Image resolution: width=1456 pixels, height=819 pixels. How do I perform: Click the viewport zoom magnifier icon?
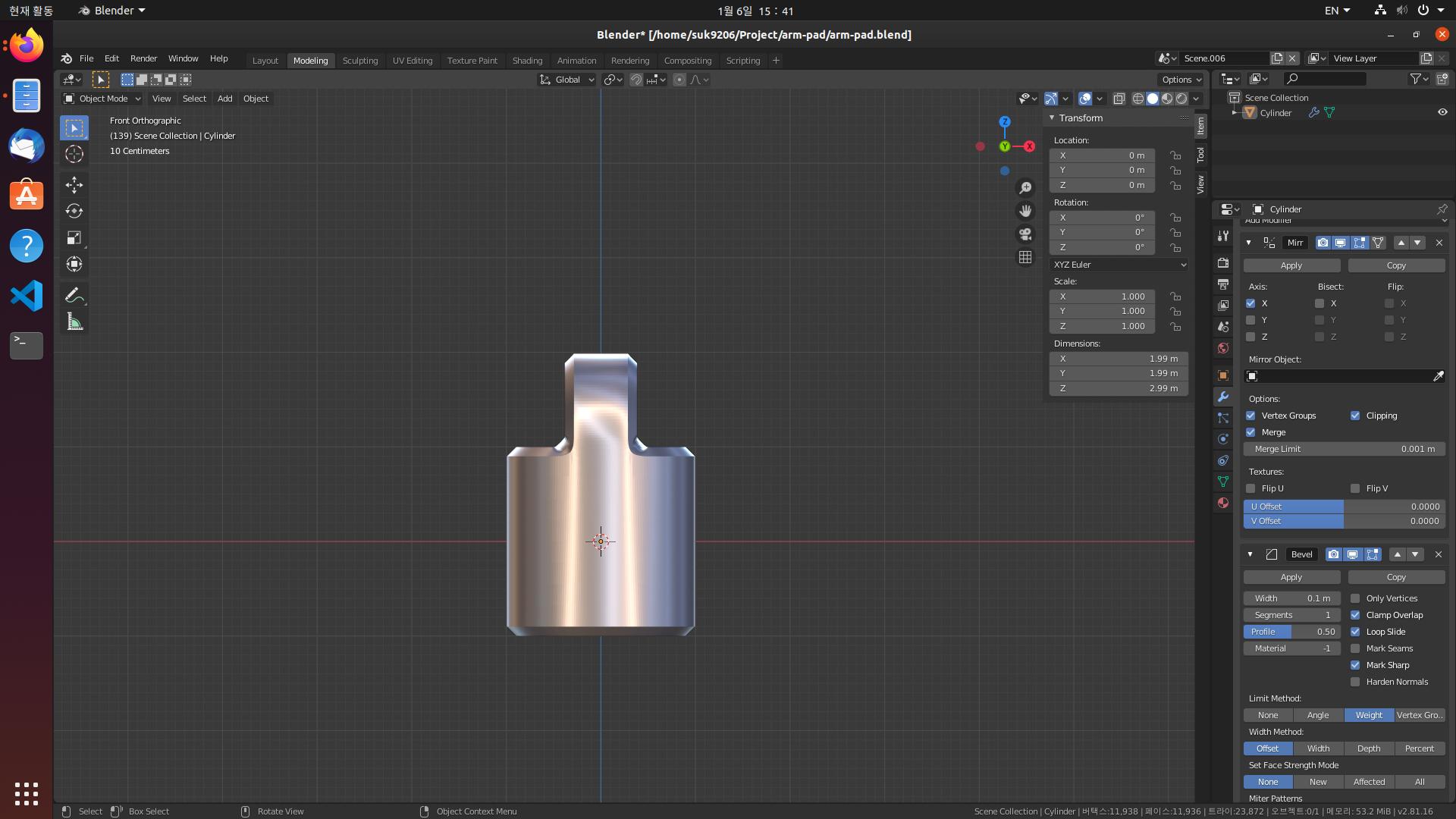coord(1025,187)
